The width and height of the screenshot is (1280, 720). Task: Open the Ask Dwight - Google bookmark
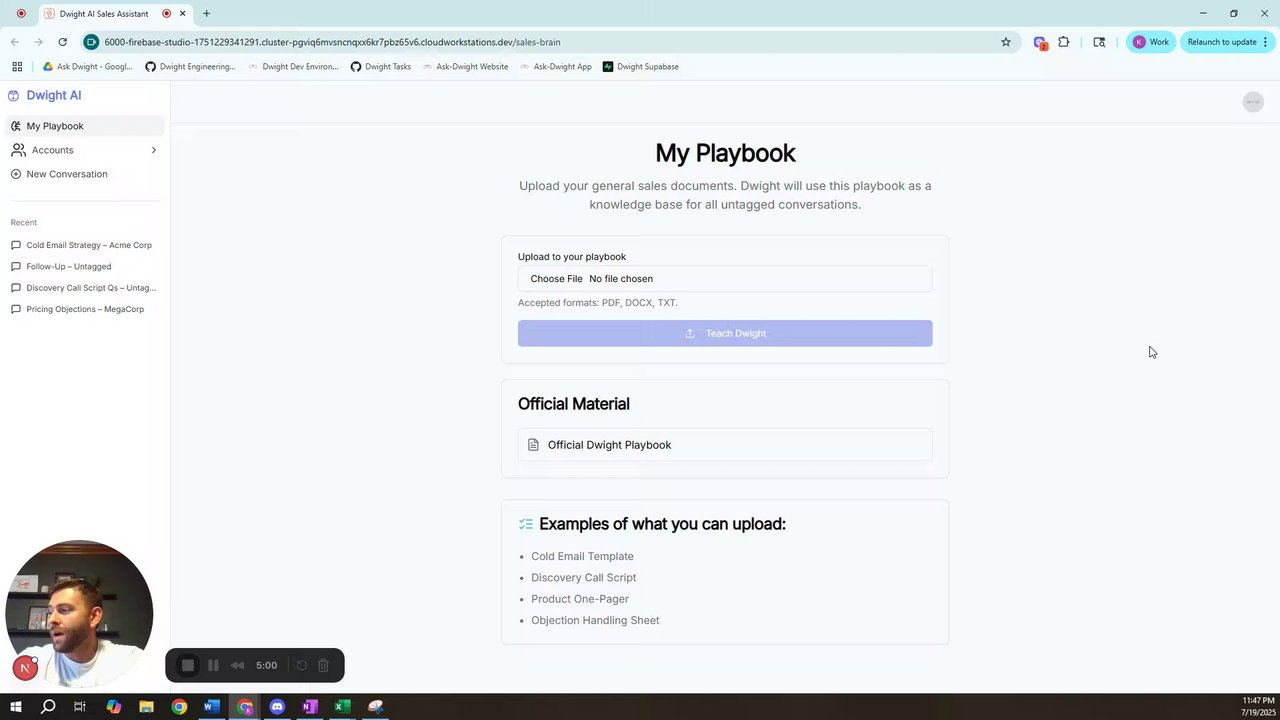point(87,67)
